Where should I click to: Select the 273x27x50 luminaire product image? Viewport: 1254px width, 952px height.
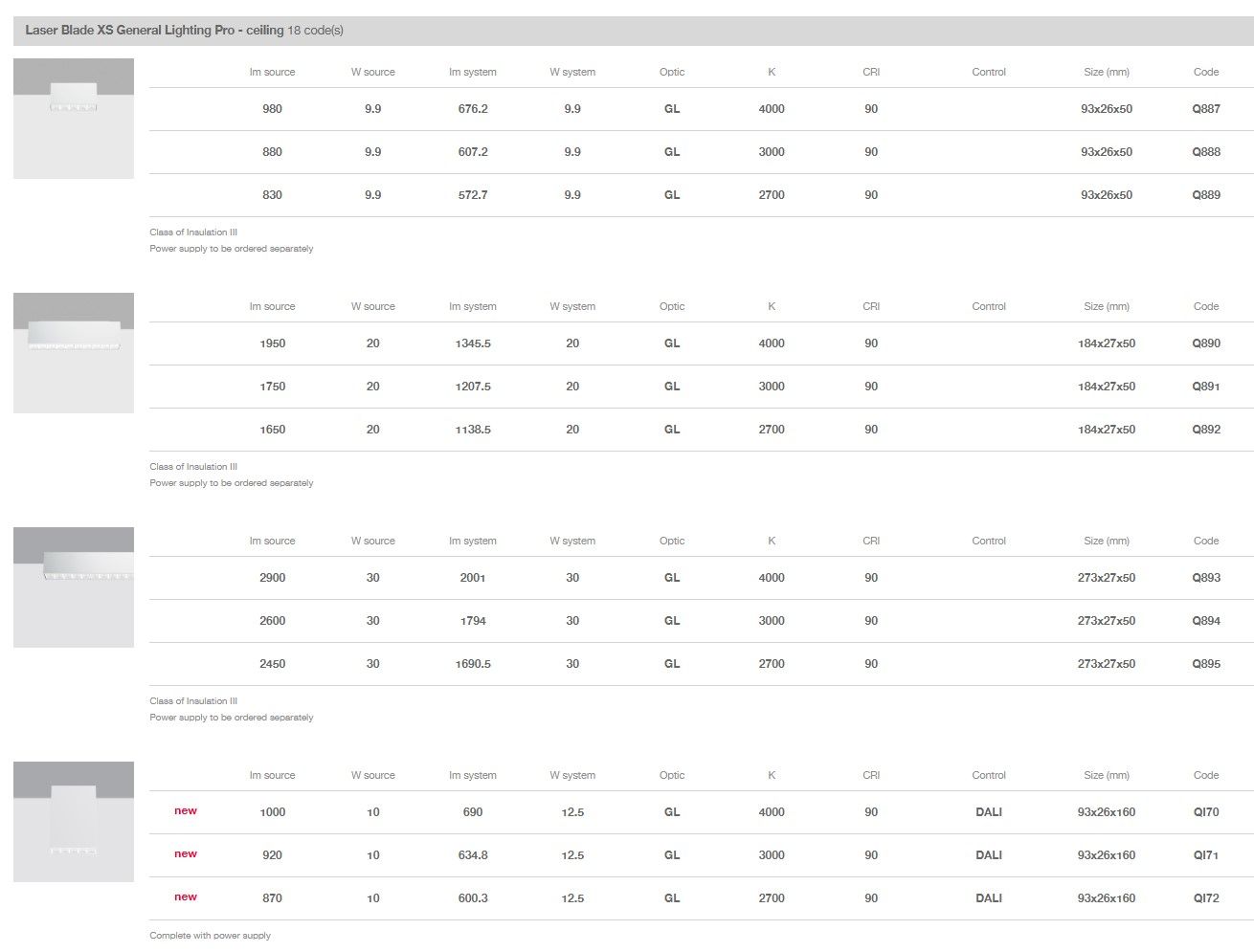(x=74, y=587)
